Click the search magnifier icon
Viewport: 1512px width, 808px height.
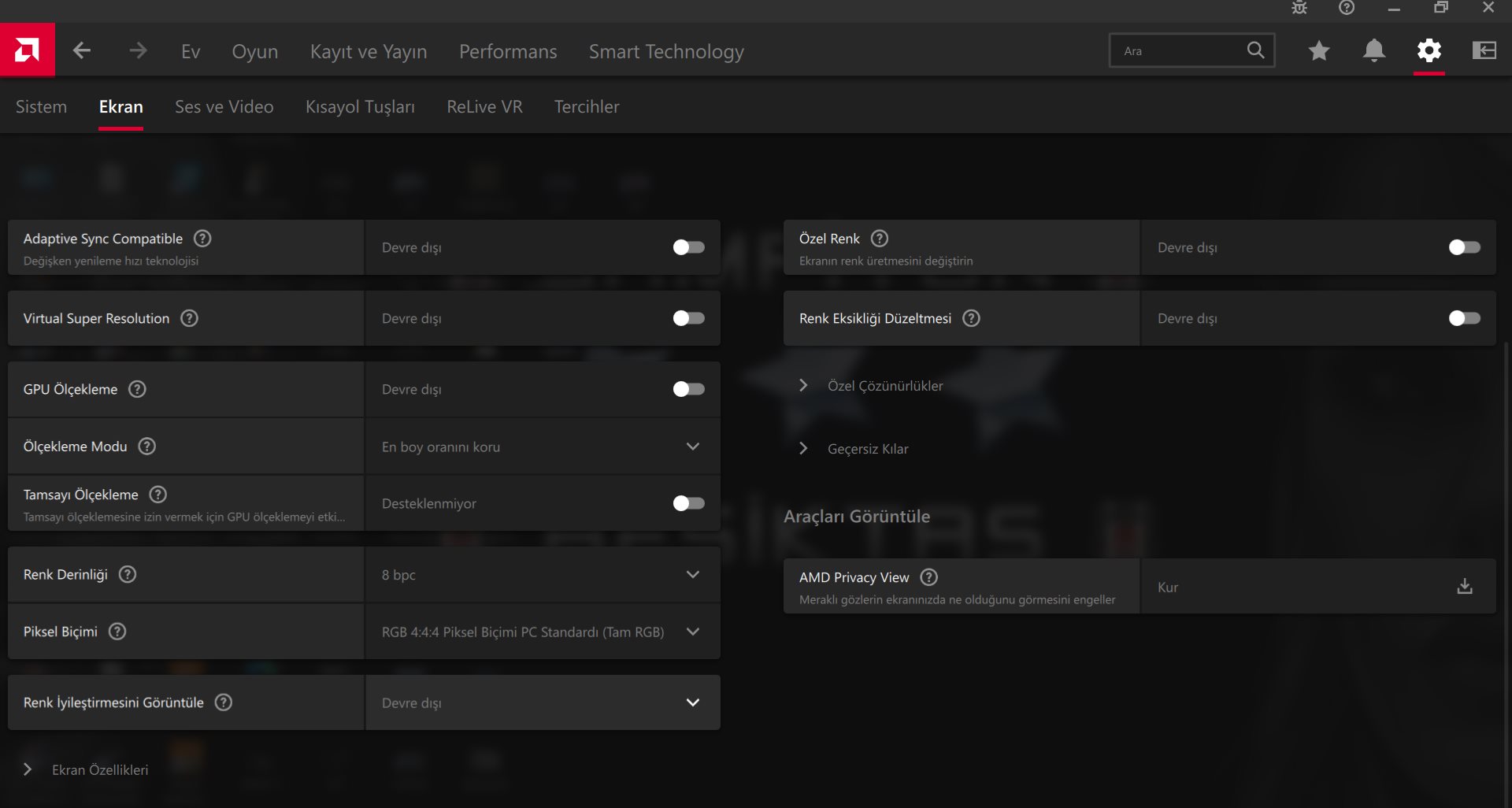pyautogui.click(x=1255, y=50)
